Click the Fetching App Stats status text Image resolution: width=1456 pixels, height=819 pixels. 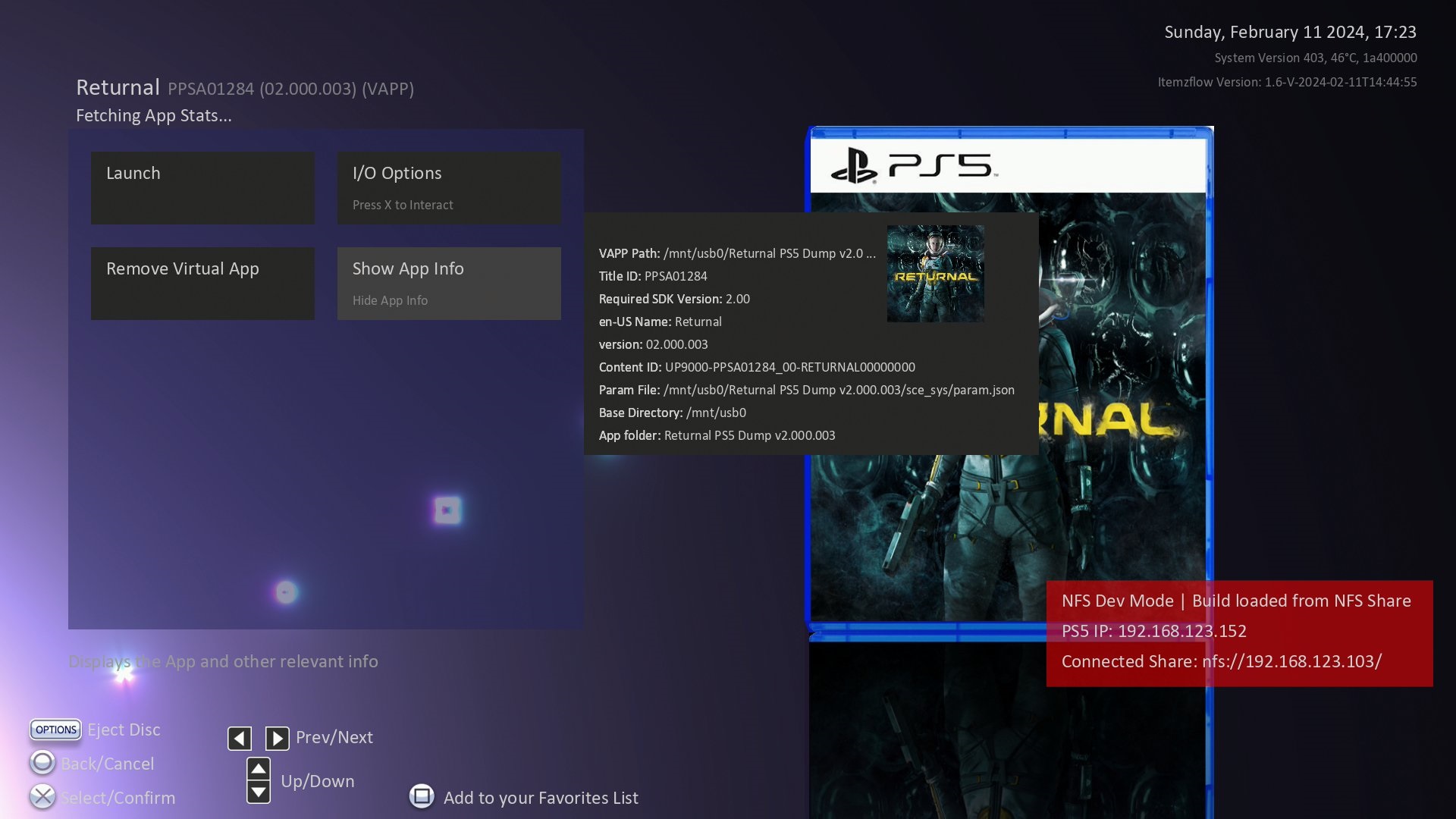(x=154, y=115)
